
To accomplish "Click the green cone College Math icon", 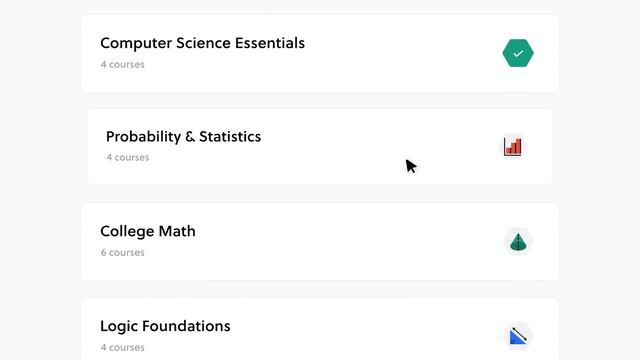I will [x=518, y=242].
